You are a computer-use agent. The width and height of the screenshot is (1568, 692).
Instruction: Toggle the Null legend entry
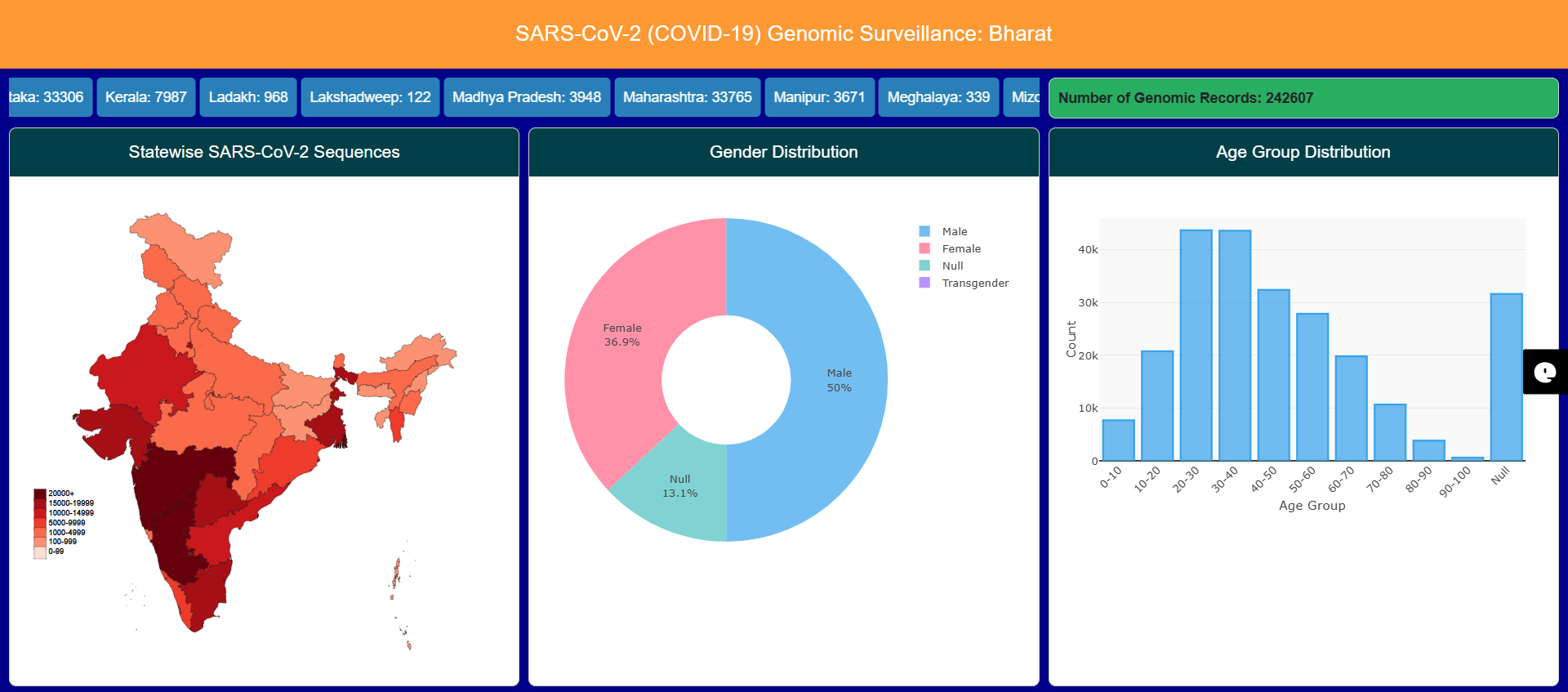coord(951,266)
